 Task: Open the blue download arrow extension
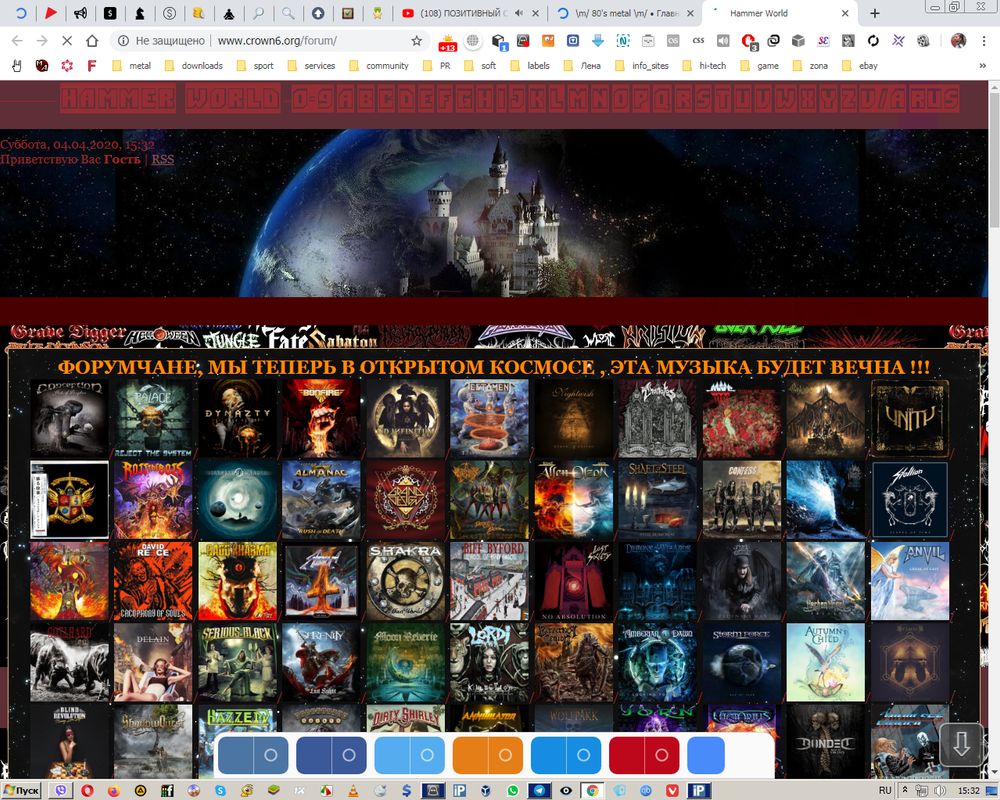click(598, 41)
